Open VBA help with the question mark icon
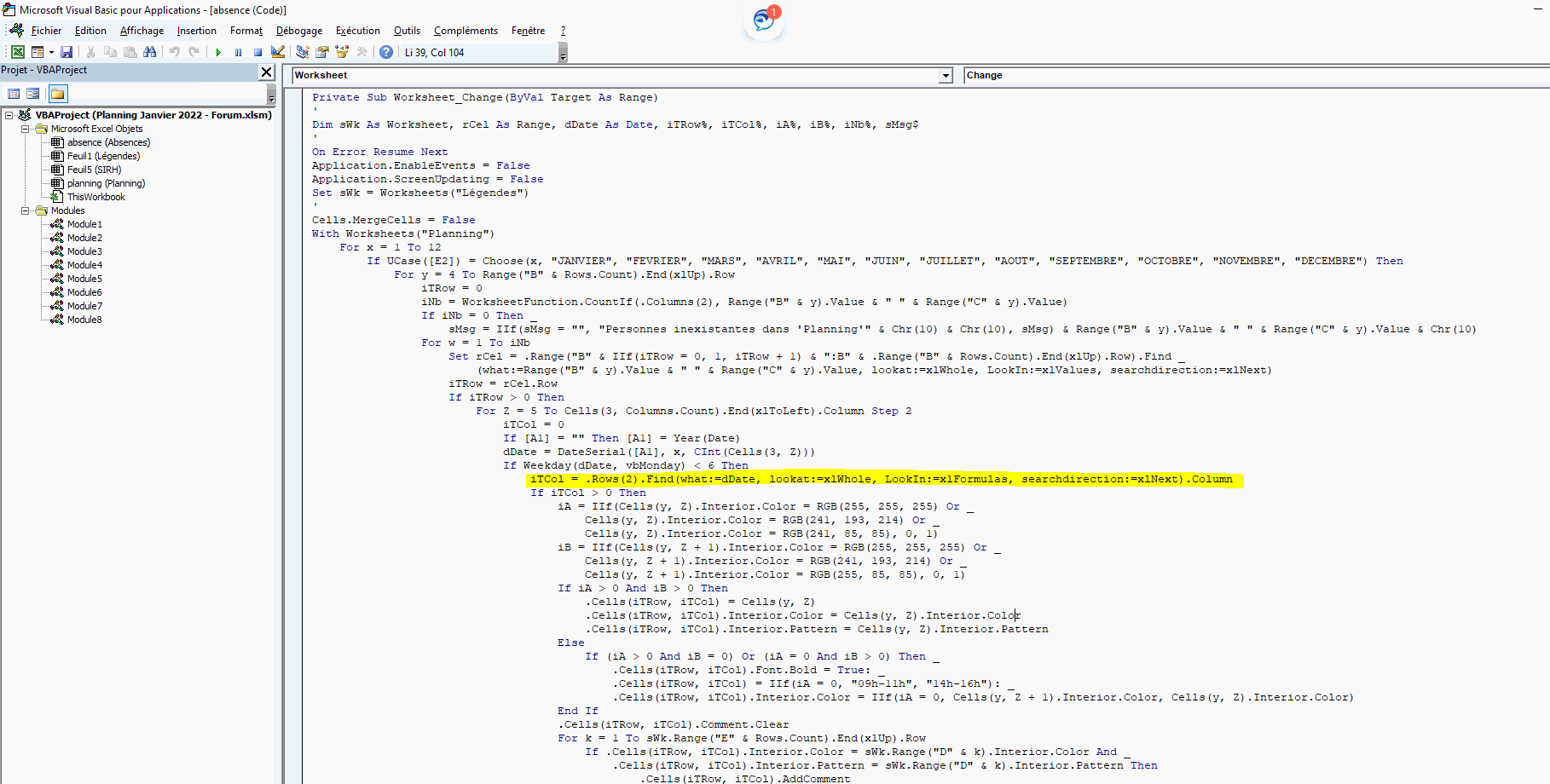Viewport: 1550px width, 784px height. 386,52
